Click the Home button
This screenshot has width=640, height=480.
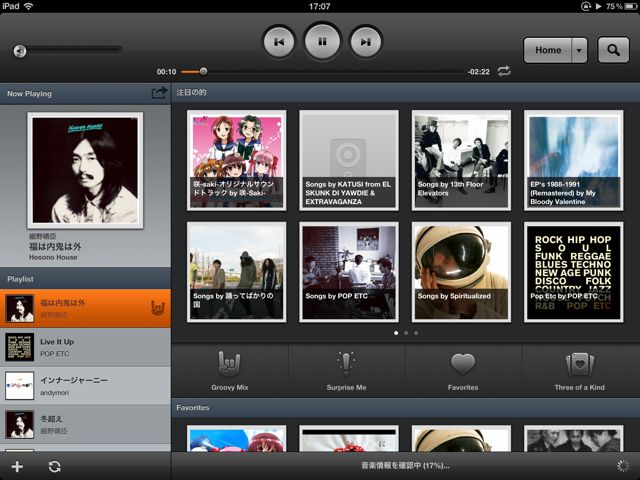548,50
